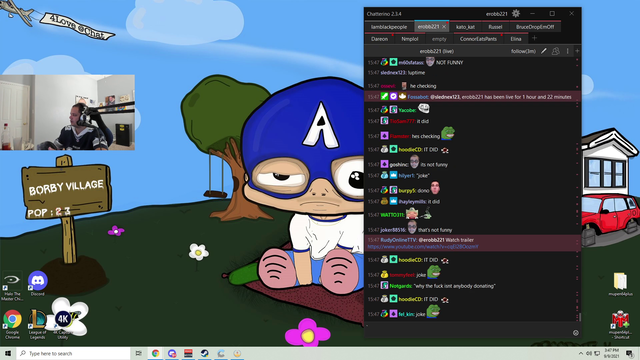
Task: Add a new tab with plus button
Action: [x=534, y=38]
